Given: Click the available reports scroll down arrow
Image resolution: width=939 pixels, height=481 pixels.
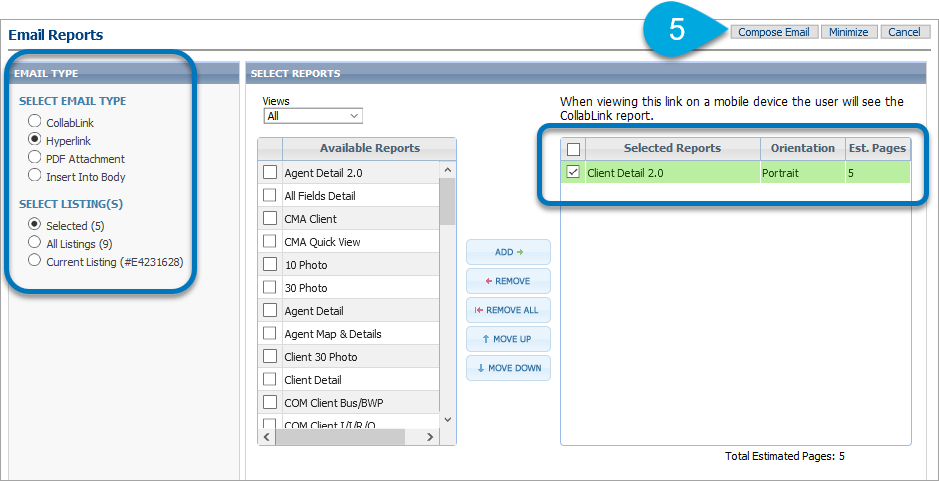Looking at the screenshot, I should pos(447,419).
